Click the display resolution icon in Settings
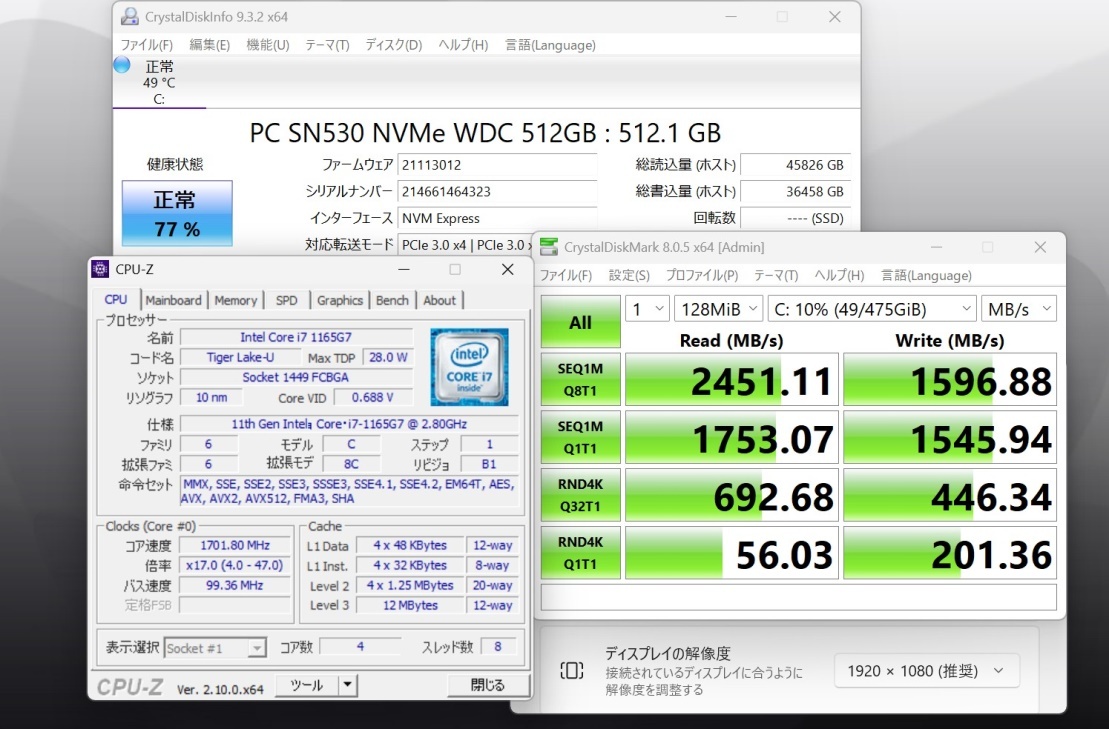Viewport: 1109px width, 729px height. click(571, 670)
